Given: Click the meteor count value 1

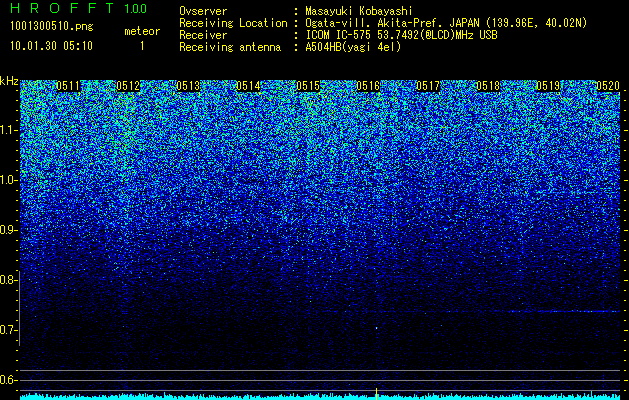Looking at the screenshot, I should 142,46.
